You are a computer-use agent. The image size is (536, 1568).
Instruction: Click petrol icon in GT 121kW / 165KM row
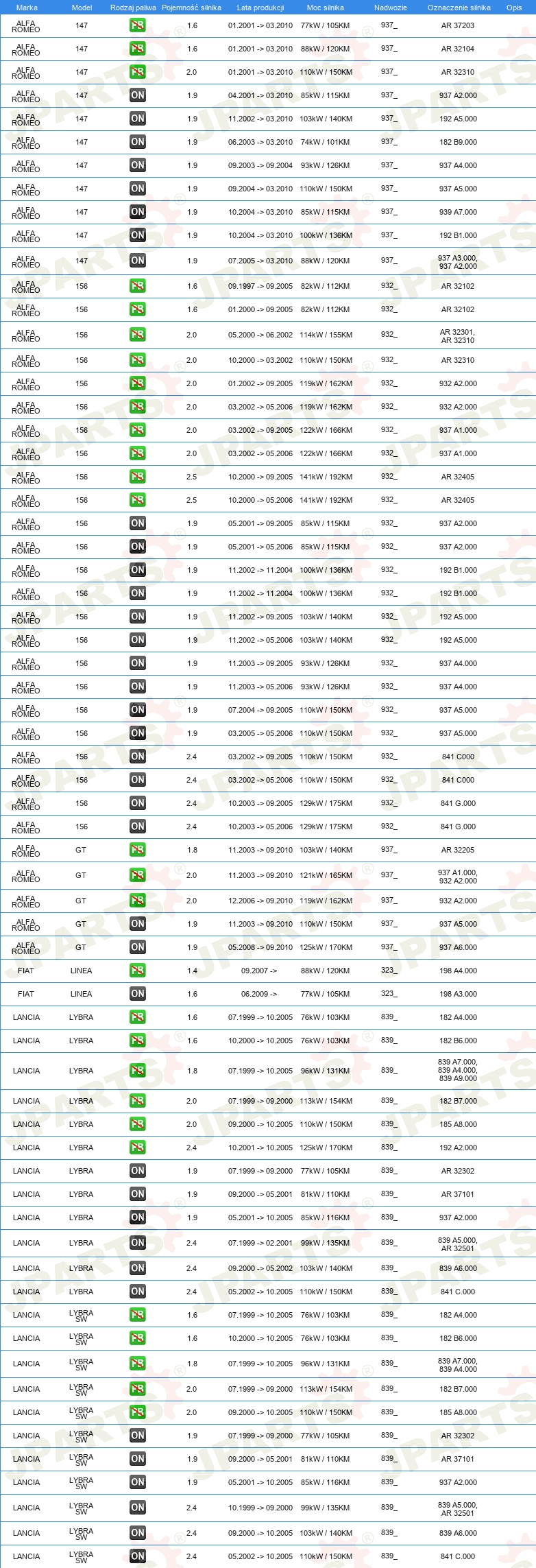pyautogui.click(x=138, y=875)
